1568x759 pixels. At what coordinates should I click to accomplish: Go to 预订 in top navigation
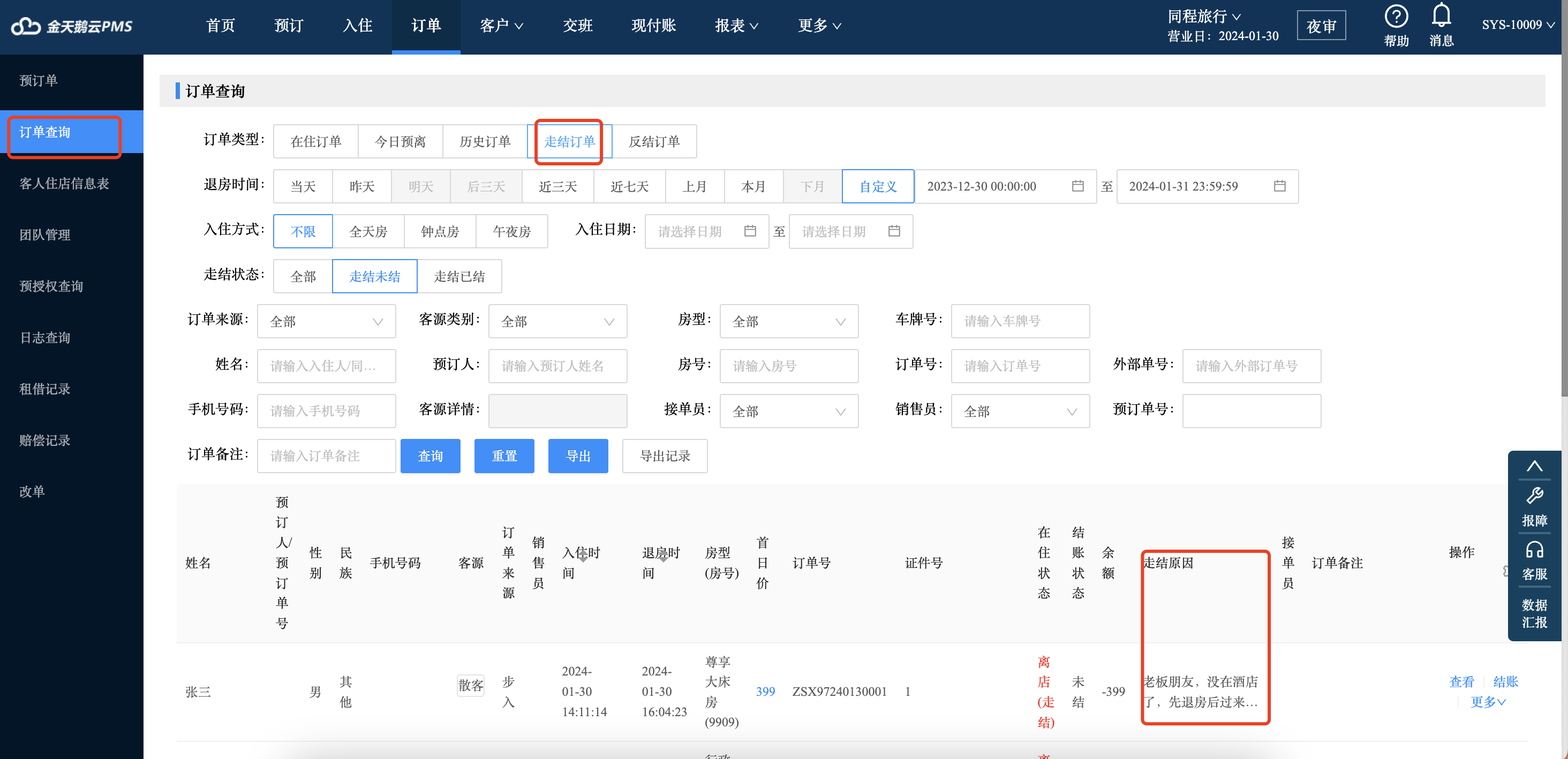(x=289, y=26)
